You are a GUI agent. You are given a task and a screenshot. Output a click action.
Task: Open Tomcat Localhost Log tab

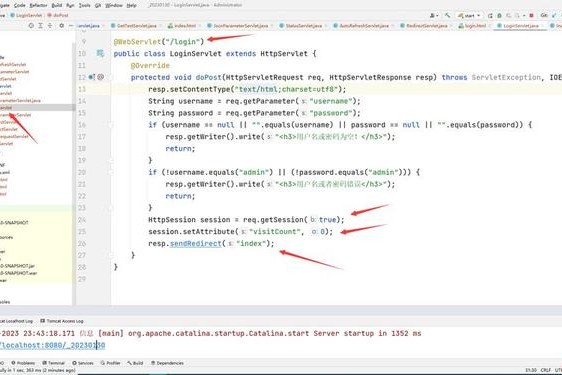[16, 321]
